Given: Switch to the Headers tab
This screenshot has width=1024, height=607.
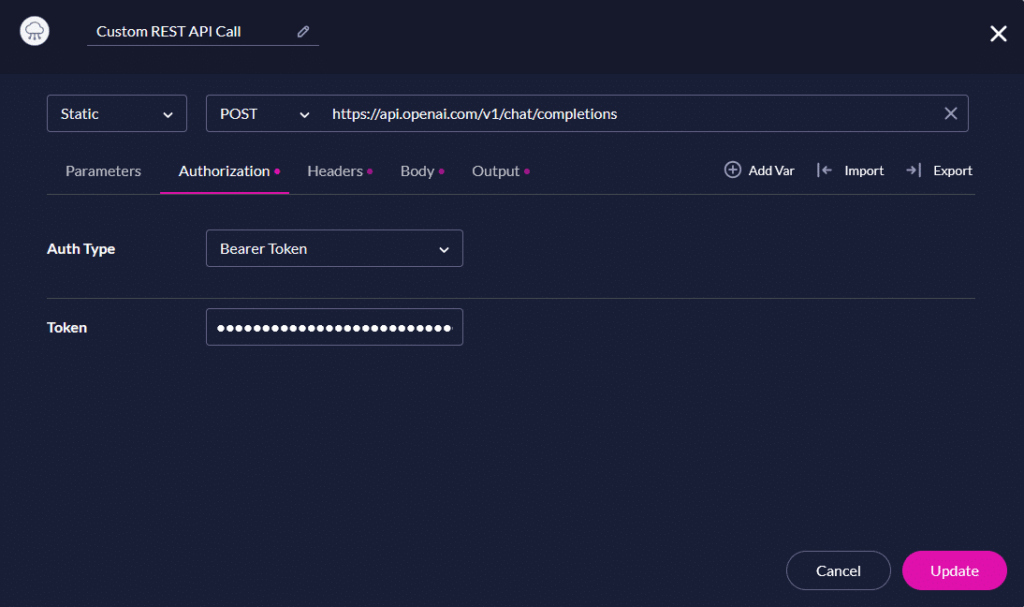Looking at the screenshot, I should [333, 170].
